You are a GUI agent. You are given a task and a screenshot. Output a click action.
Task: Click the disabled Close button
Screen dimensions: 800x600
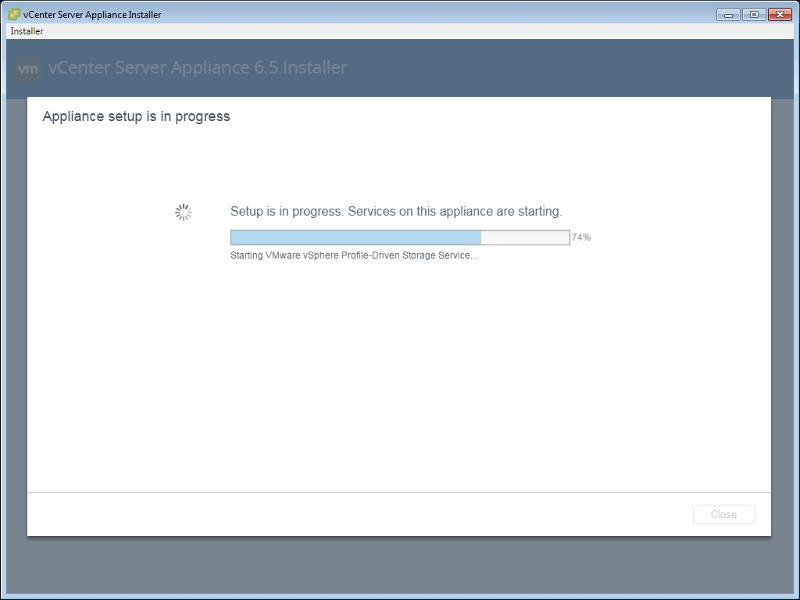tap(724, 514)
